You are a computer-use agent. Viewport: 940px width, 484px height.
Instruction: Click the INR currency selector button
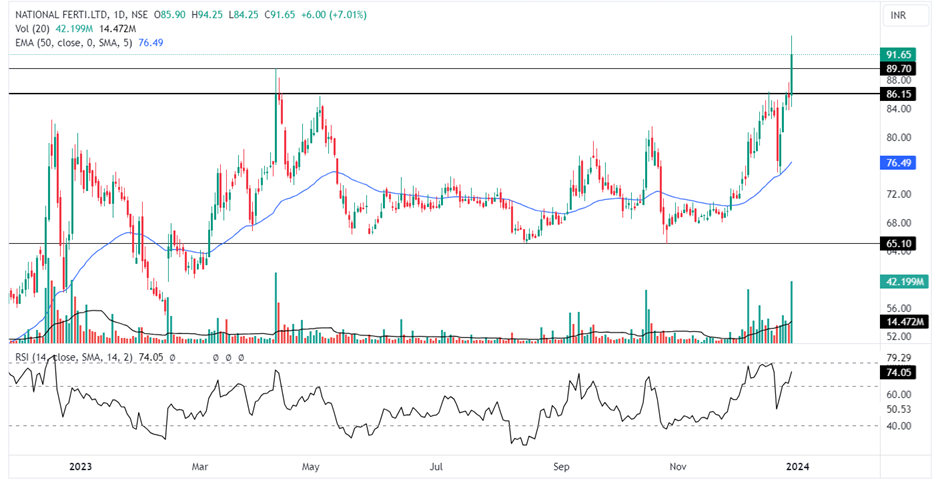(x=899, y=16)
